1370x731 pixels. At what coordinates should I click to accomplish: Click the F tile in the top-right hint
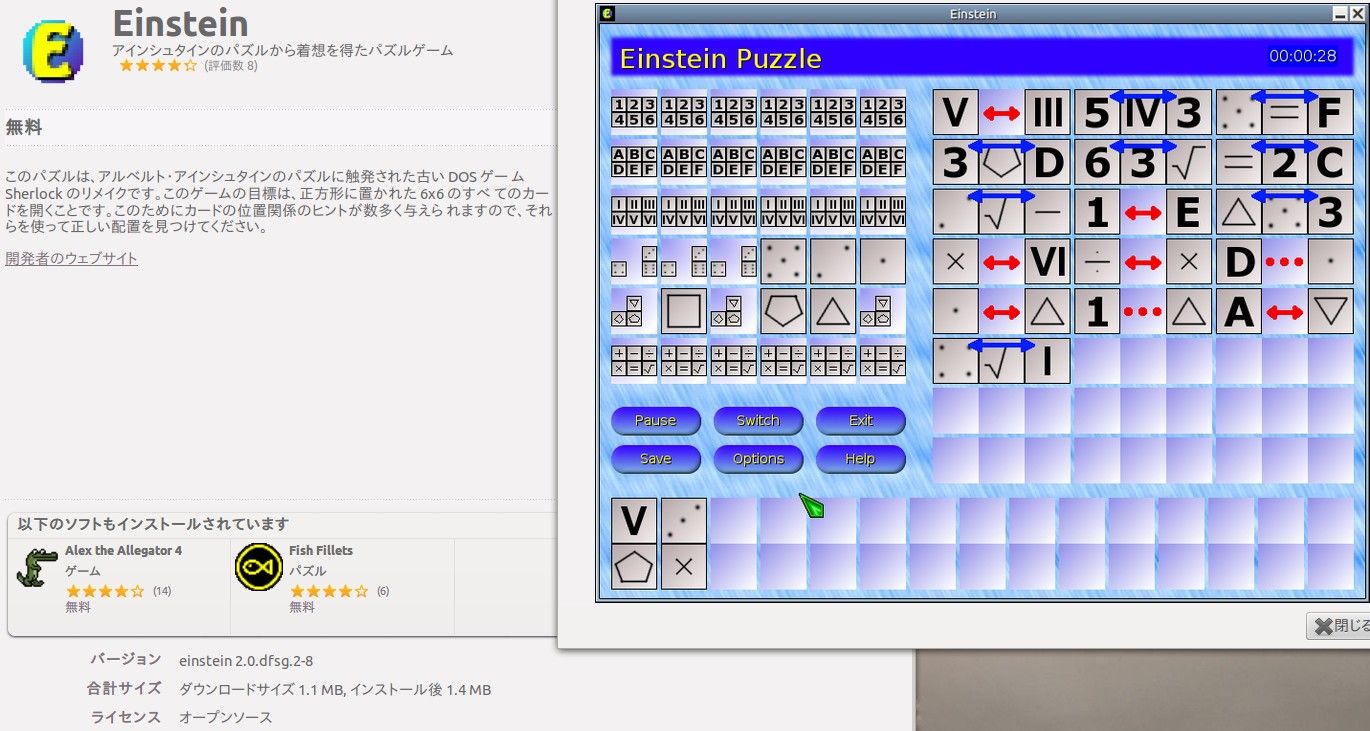[1330, 112]
